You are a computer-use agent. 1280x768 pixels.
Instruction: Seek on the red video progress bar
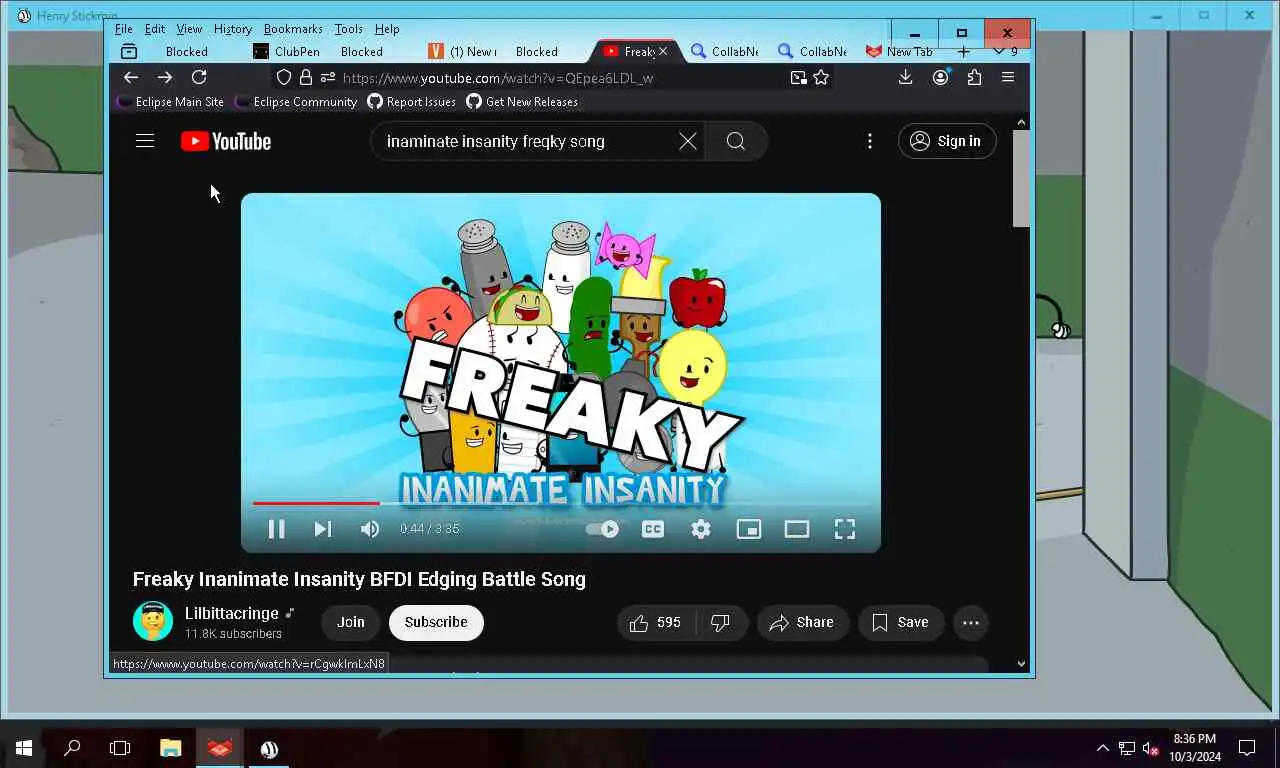[560, 503]
